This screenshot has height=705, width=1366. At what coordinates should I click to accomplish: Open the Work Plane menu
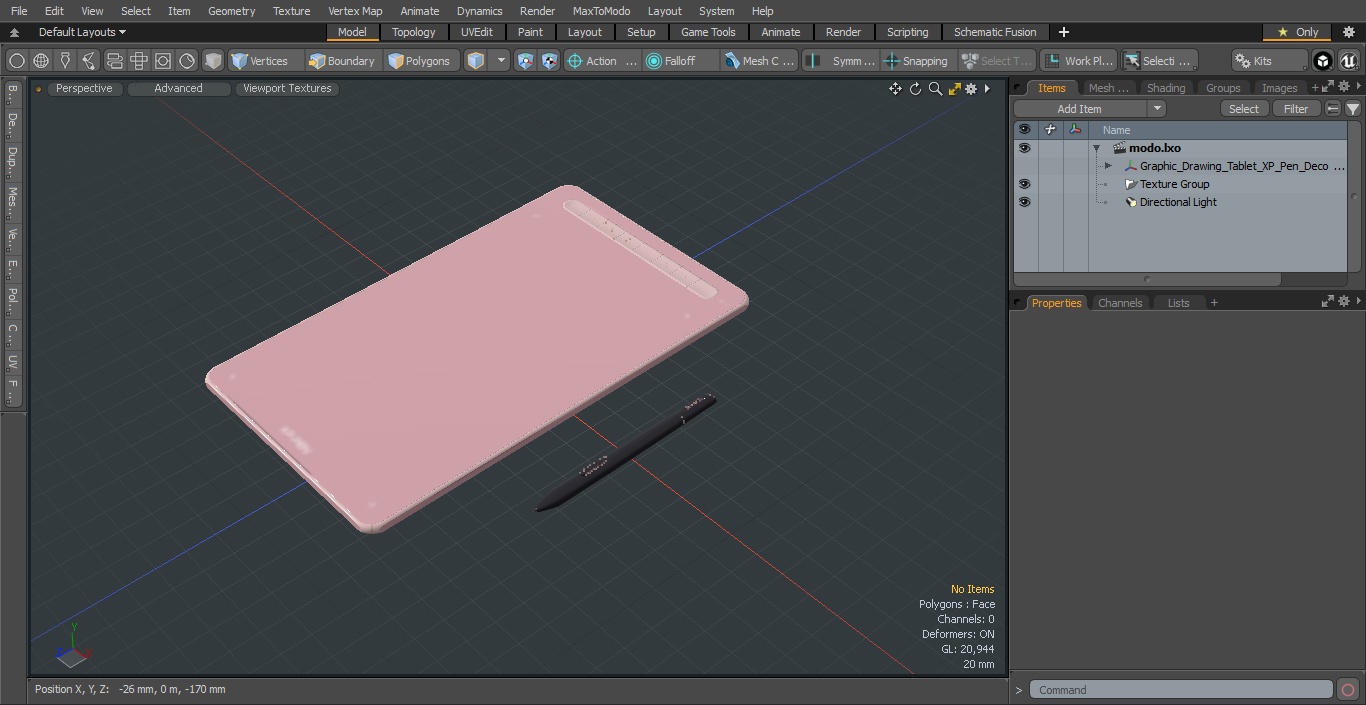[1078, 61]
